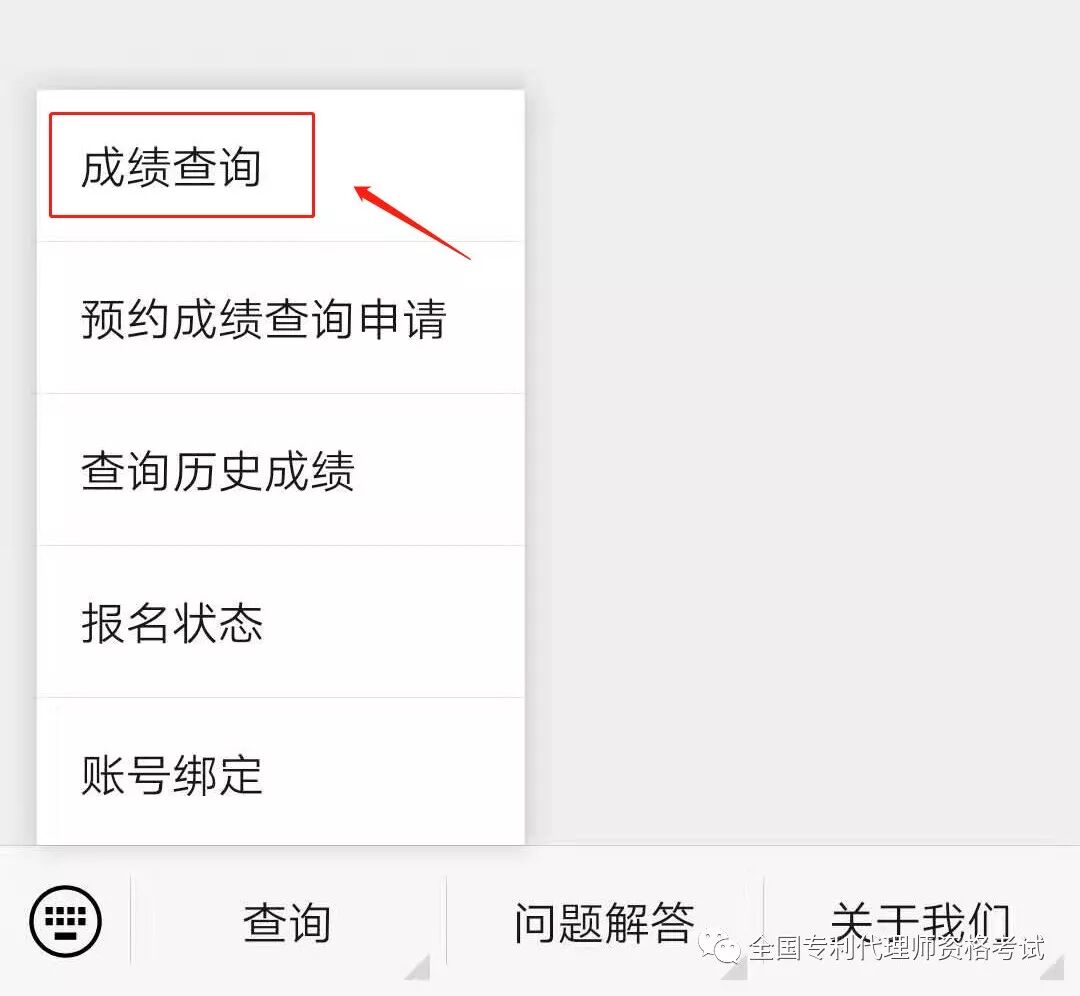
Task: Open the 报名状态 menu item
Action: tap(280, 622)
